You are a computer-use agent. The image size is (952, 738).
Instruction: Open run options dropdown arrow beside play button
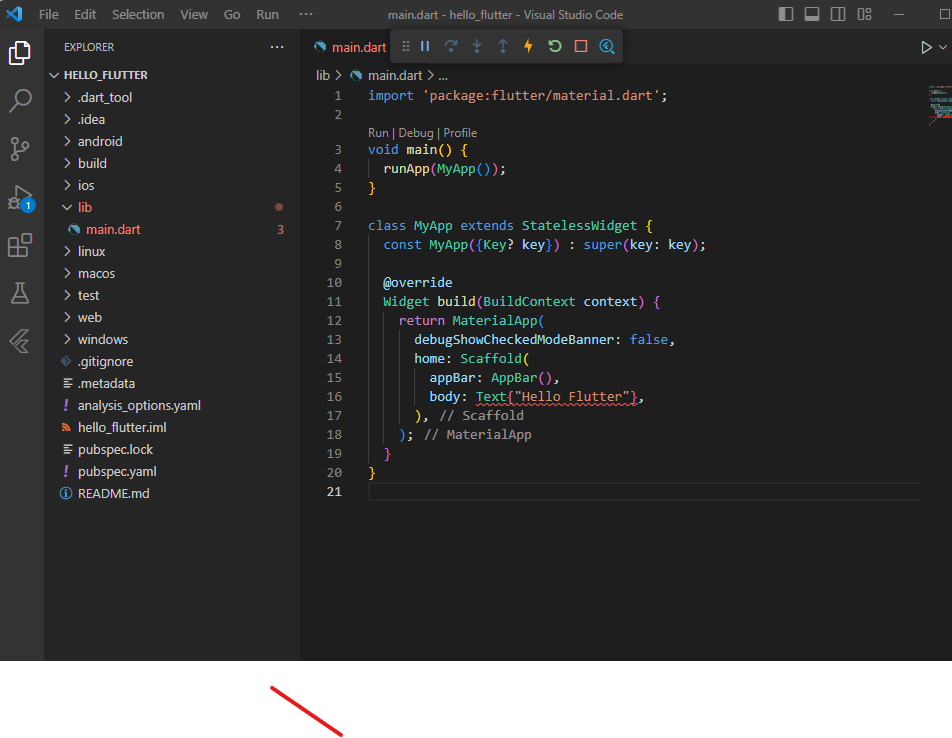point(943,47)
